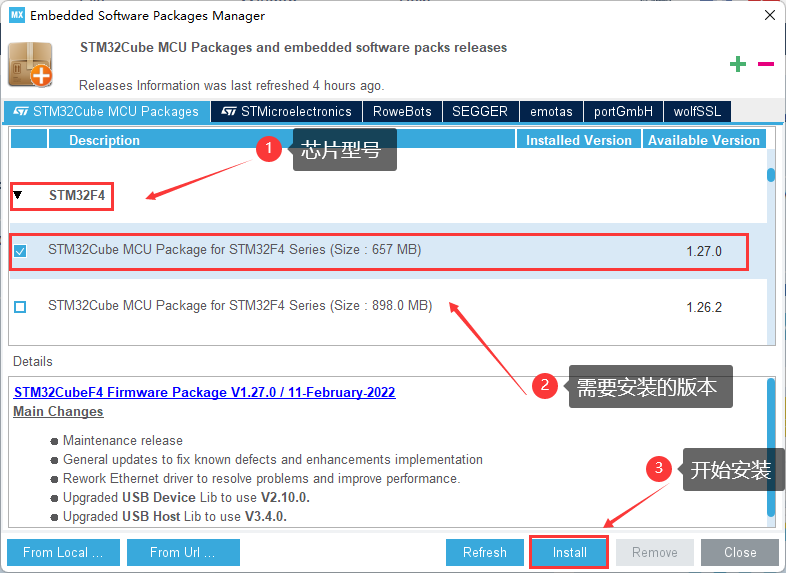786x573 pixels.
Task: Check the 1.26.2 STM32F4 package checkbox
Action: pos(20,306)
